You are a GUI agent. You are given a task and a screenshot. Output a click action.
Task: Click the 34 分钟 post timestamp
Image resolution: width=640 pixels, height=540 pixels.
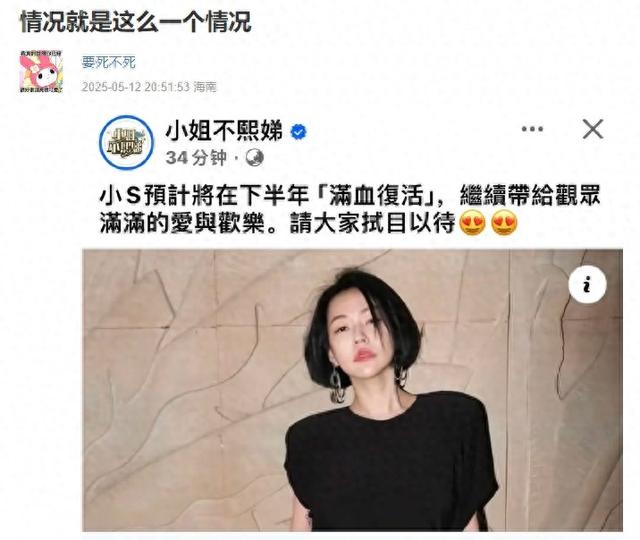[196, 158]
